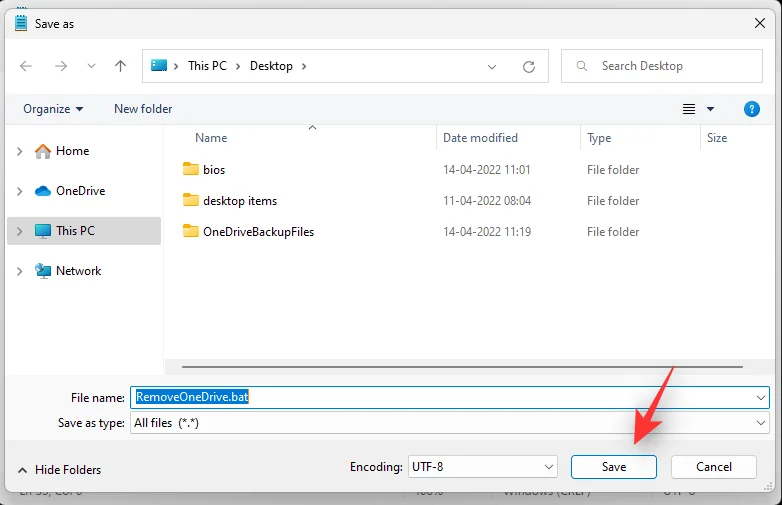Select the bios folder name
The image size is (782, 505).
(x=214, y=169)
